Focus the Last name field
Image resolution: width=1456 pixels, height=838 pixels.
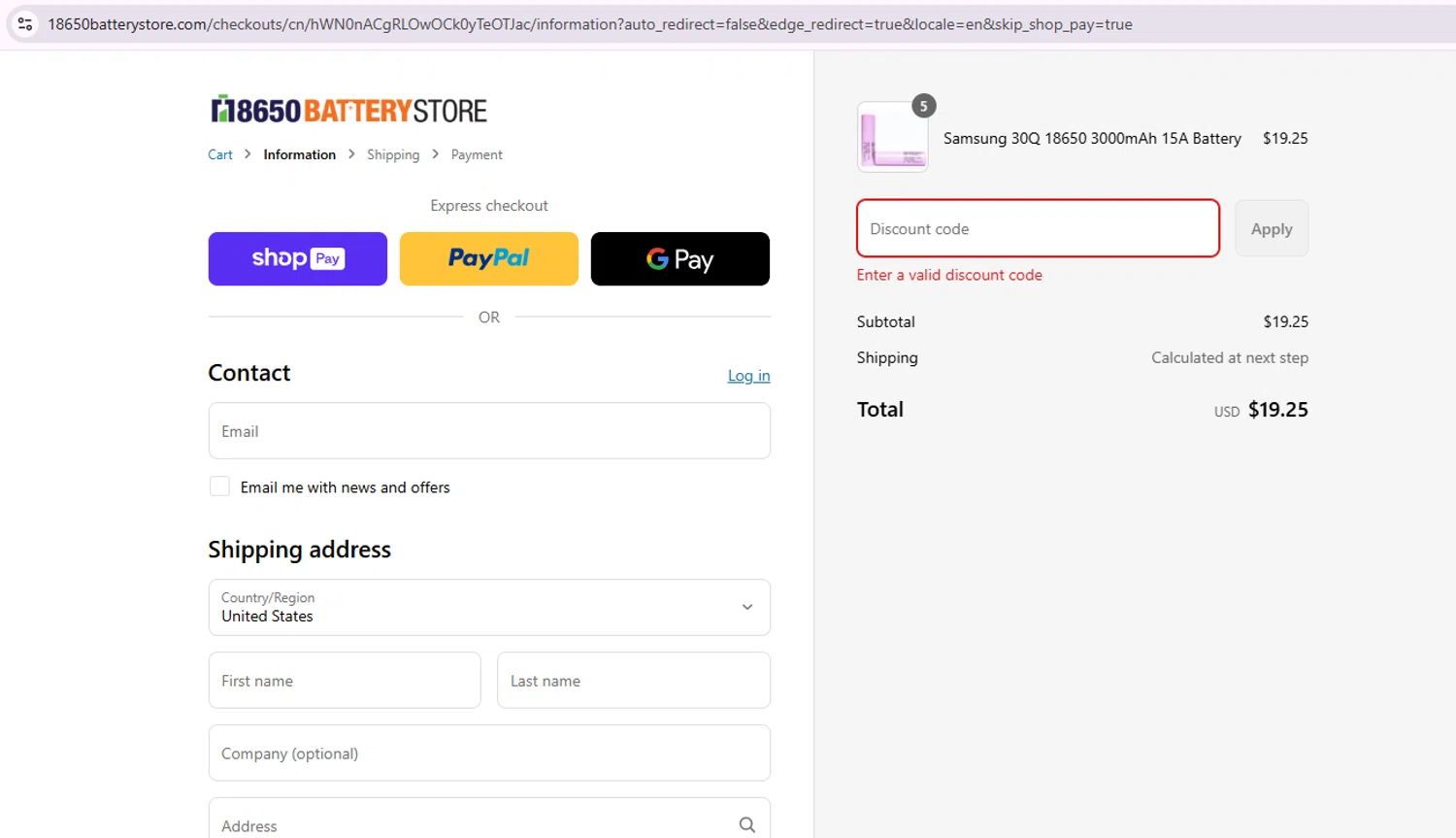pyautogui.click(x=634, y=681)
